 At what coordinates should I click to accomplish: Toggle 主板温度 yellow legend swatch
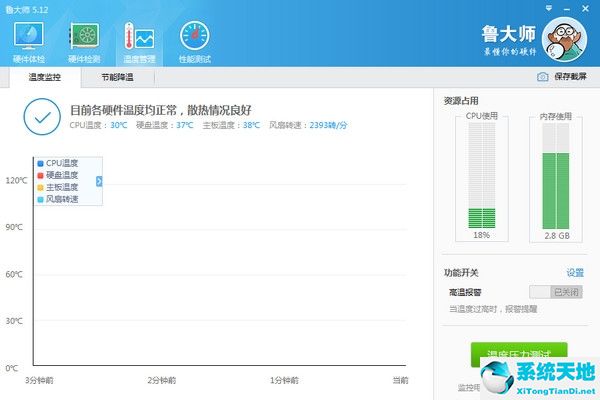tap(40, 188)
